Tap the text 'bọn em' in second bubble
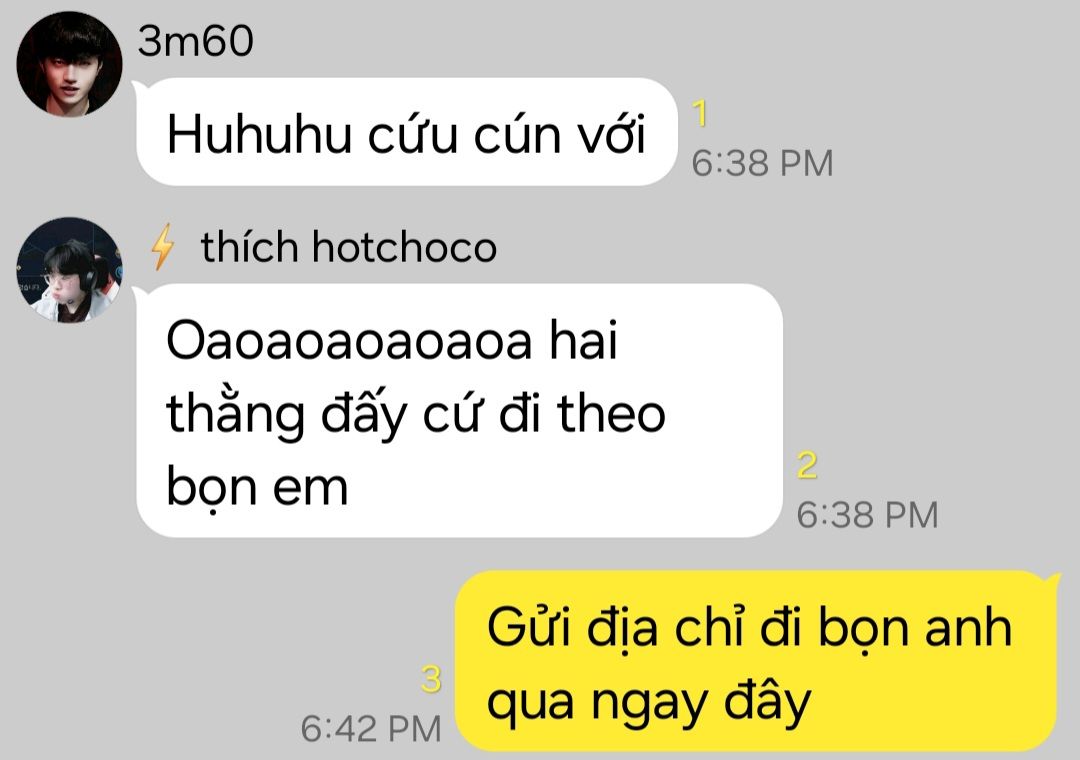The height and width of the screenshot is (760, 1080). [257, 487]
